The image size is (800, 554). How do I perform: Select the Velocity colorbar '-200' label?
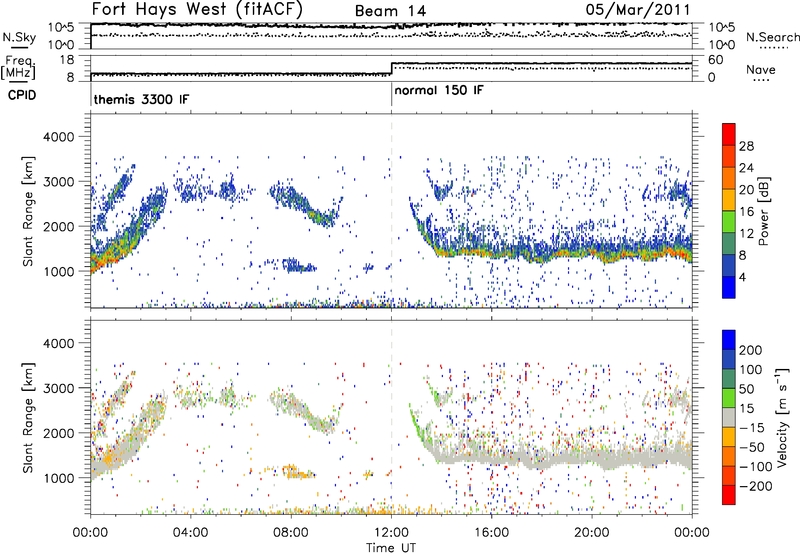pos(756,486)
